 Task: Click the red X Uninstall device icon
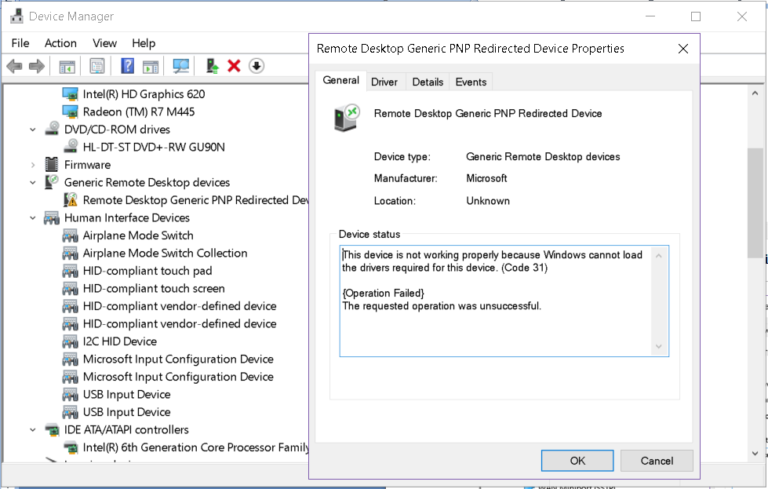click(234, 66)
